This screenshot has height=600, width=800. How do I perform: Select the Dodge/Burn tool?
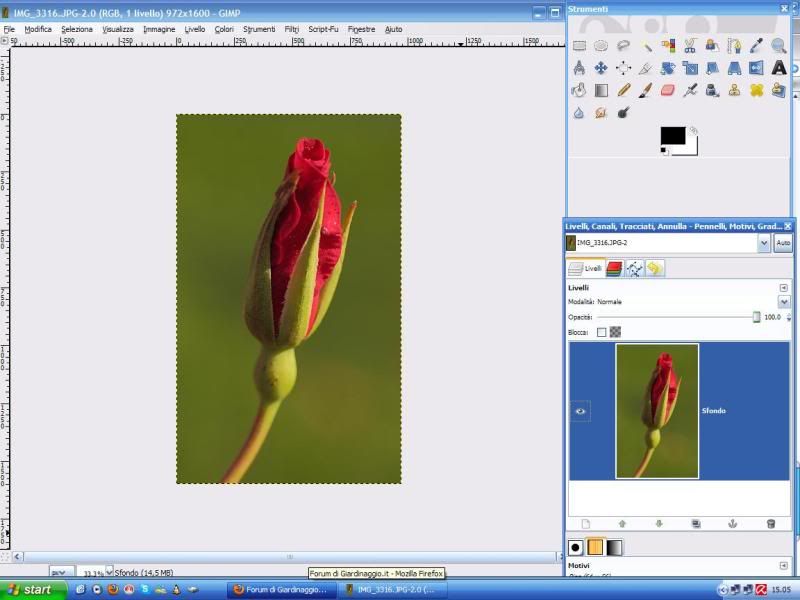tap(623, 113)
